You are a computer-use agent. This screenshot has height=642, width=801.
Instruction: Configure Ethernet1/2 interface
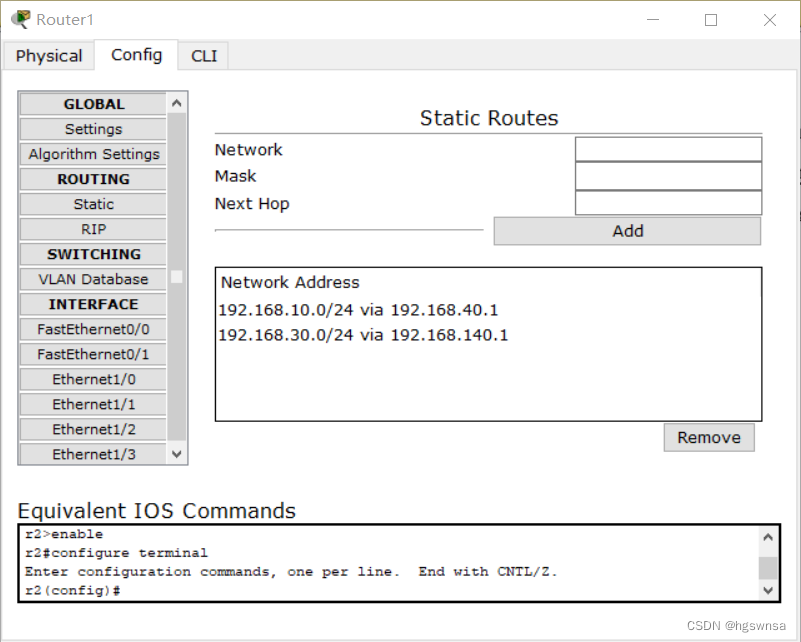pos(93,430)
